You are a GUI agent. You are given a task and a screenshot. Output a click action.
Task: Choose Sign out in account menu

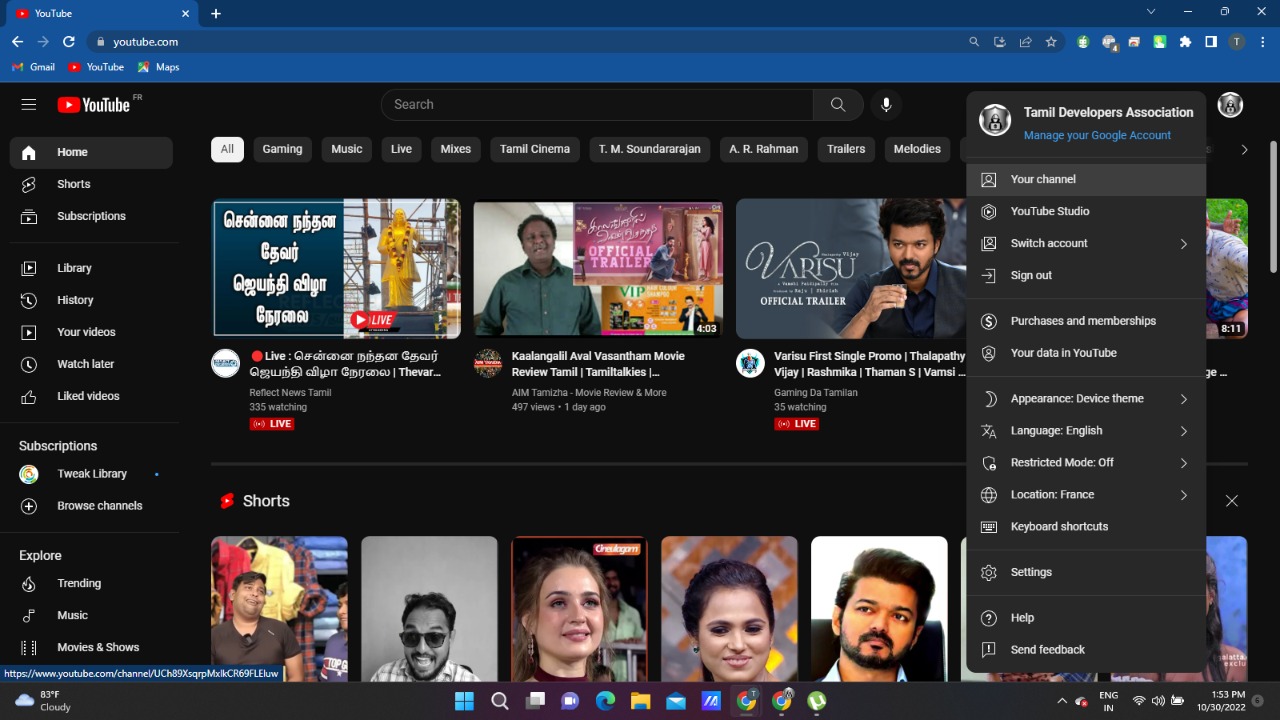click(x=1086, y=275)
